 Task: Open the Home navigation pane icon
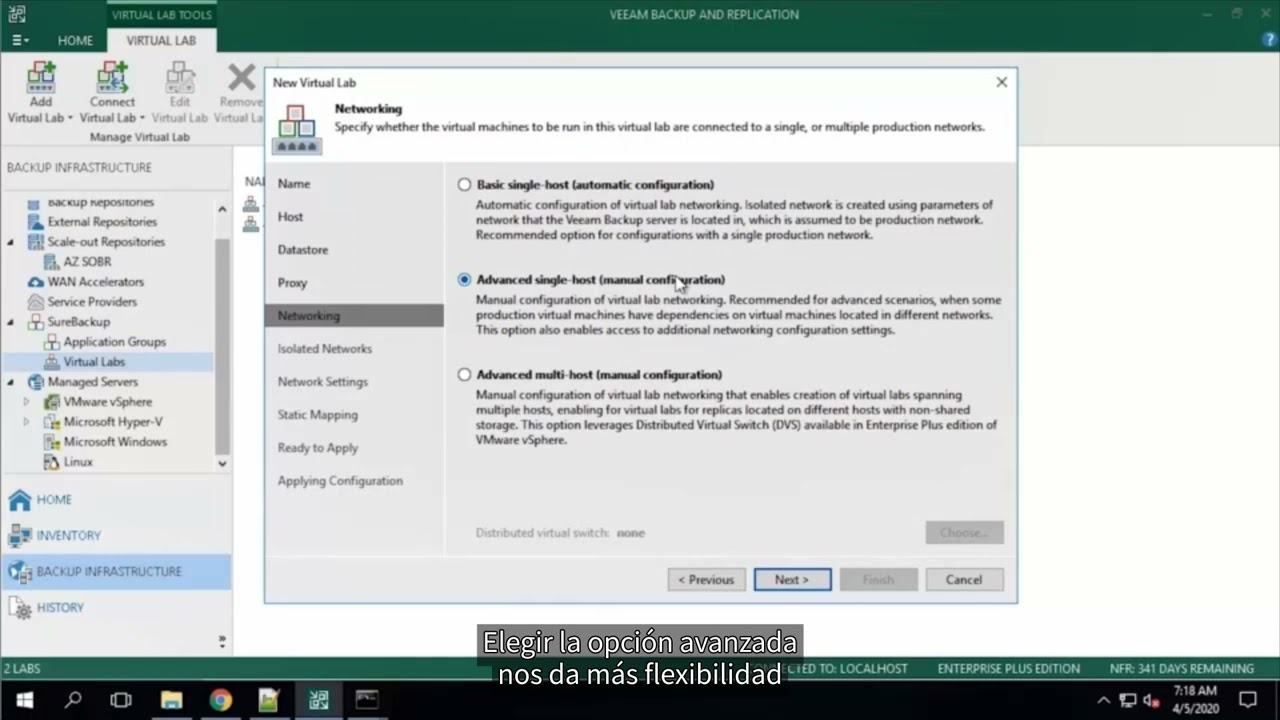[19, 499]
